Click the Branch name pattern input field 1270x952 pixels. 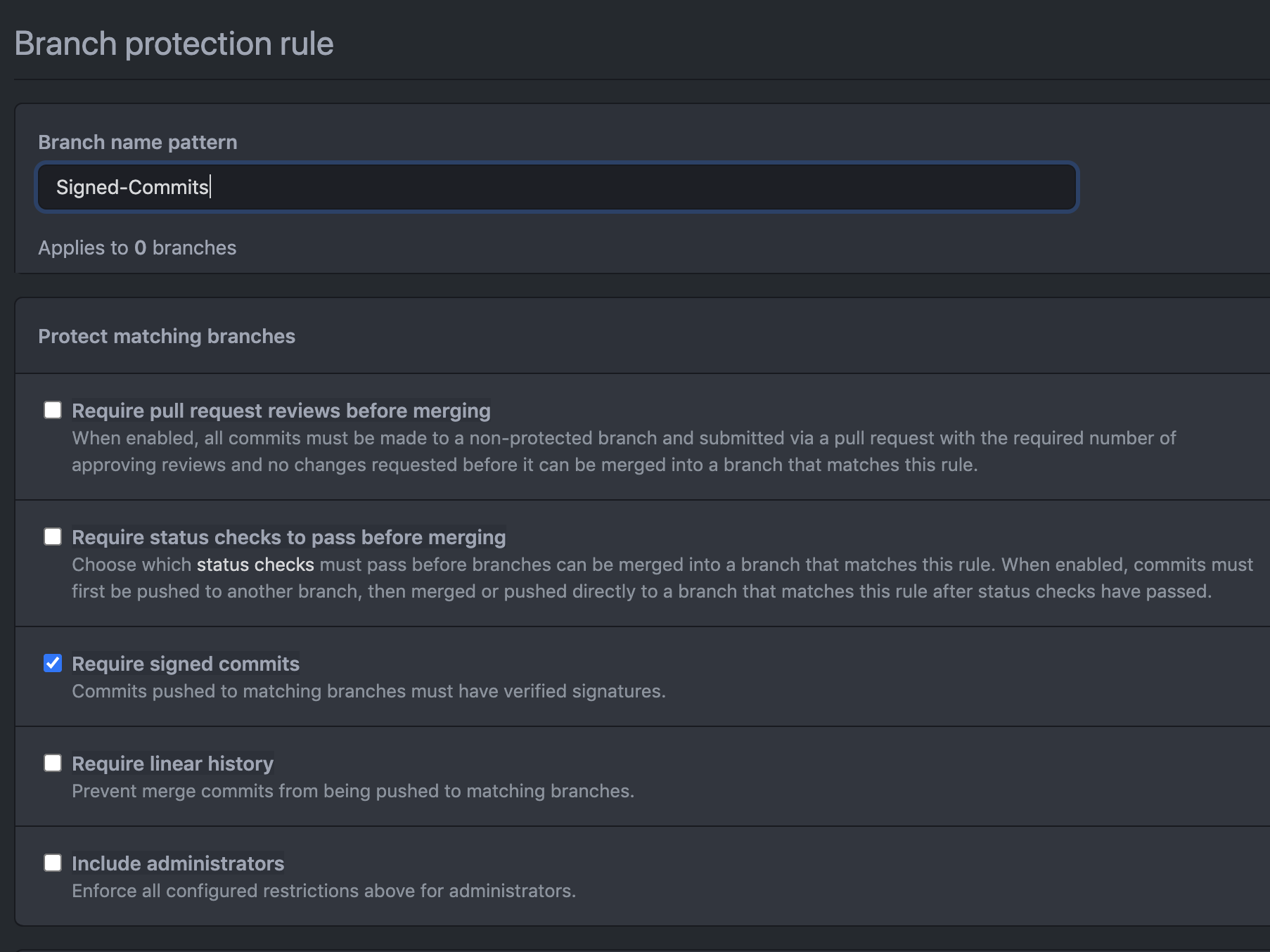[x=556, y=187]
